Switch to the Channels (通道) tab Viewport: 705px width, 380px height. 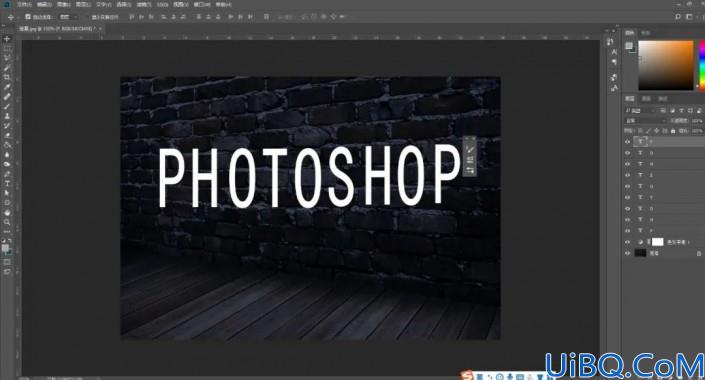[646, 98]
